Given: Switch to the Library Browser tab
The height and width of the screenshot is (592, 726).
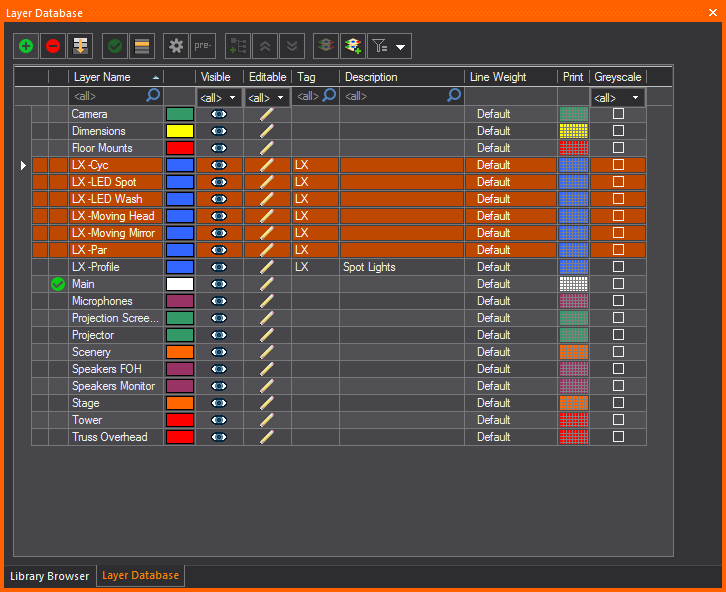Looking at the screenshot, I should (x=49, y=576).
